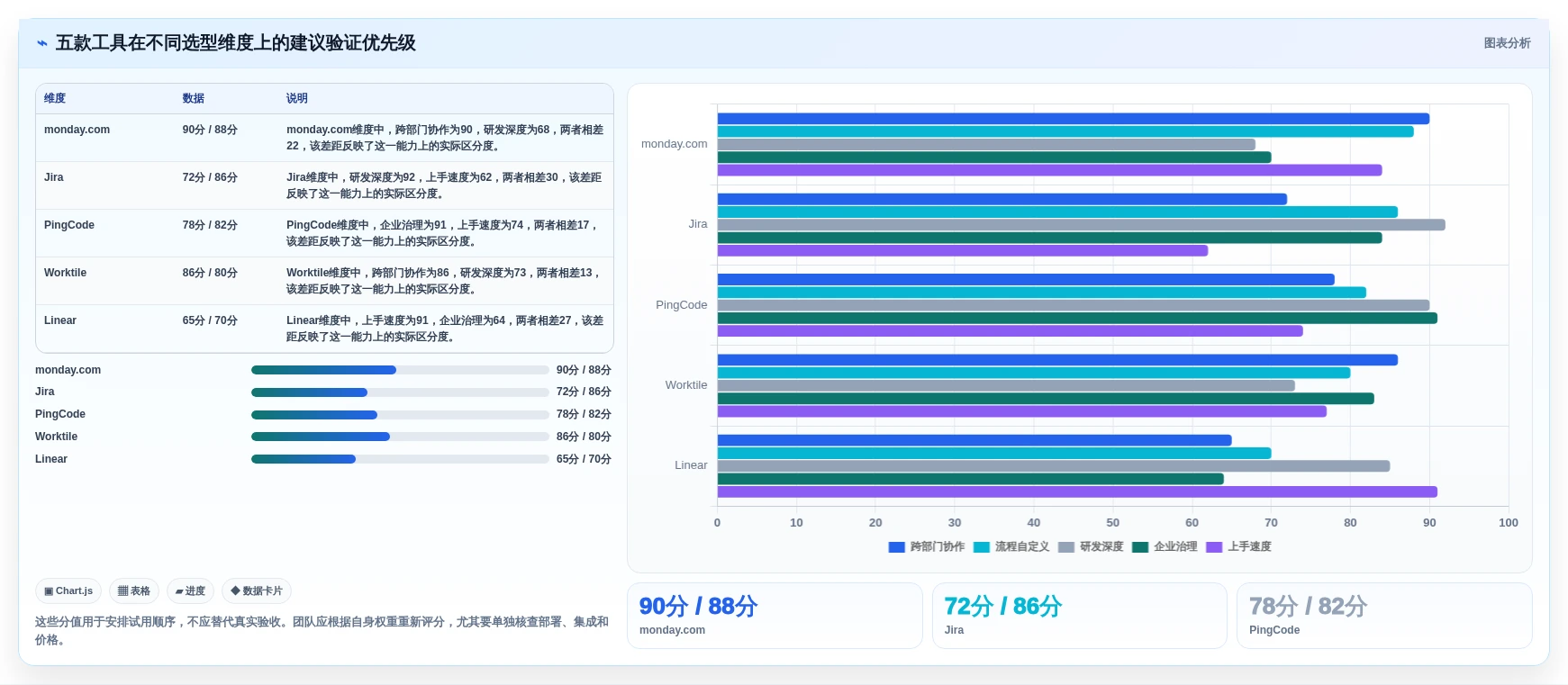The image size is (1568, 685).
Task: Click the Worktile progress bar
Action: 400,437
